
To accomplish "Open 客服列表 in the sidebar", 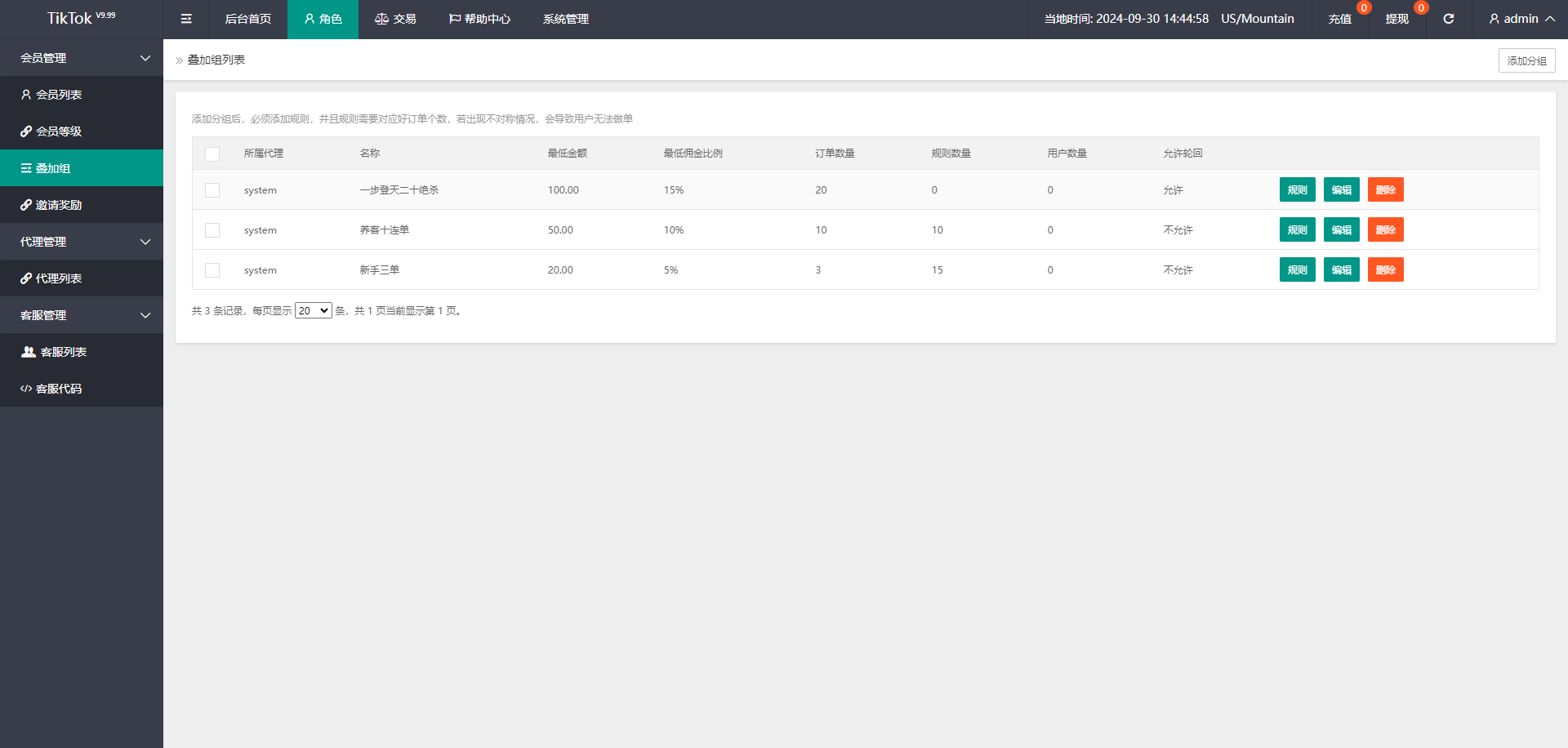I will tap(62, 352).
